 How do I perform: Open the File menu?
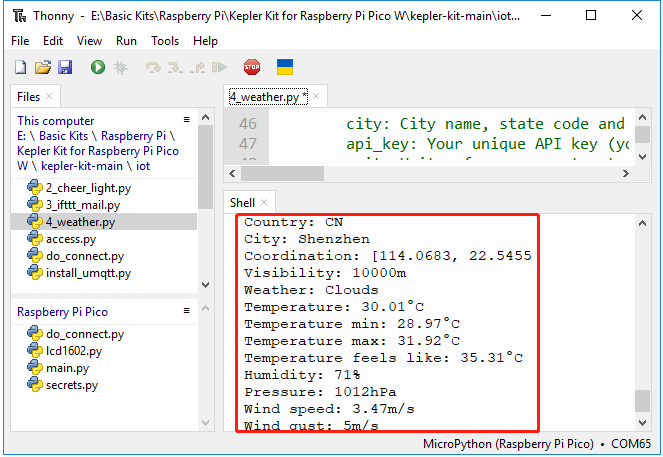[20, 41]
